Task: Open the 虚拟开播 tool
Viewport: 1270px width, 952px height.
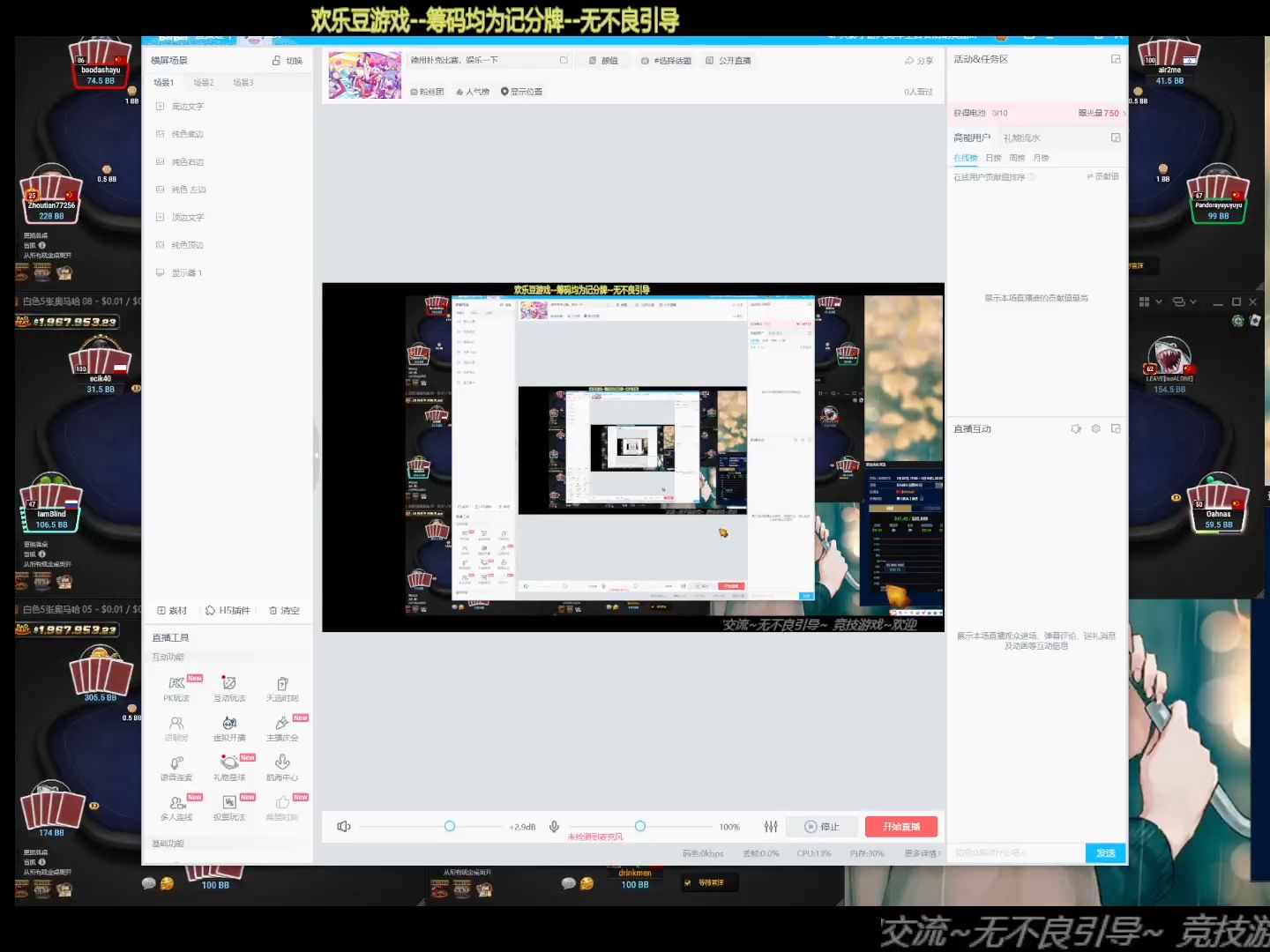Action: (229, 728)
